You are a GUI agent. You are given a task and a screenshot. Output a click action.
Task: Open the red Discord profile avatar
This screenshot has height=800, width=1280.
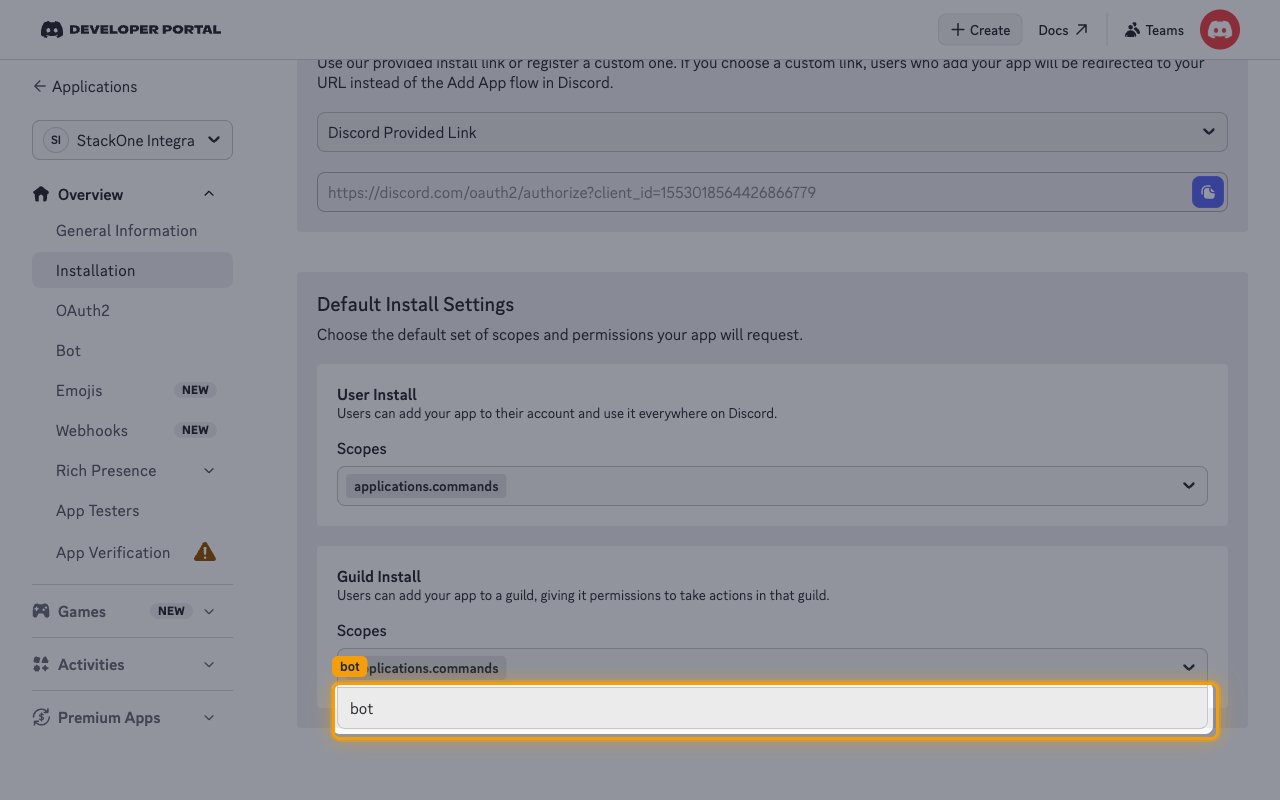(x=1220, y=30)
